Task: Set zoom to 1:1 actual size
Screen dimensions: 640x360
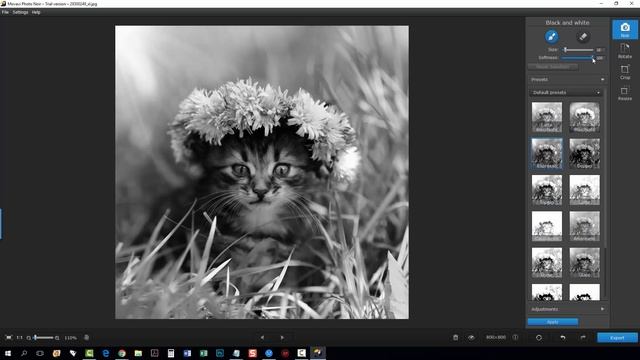Action: click(19, 338)
